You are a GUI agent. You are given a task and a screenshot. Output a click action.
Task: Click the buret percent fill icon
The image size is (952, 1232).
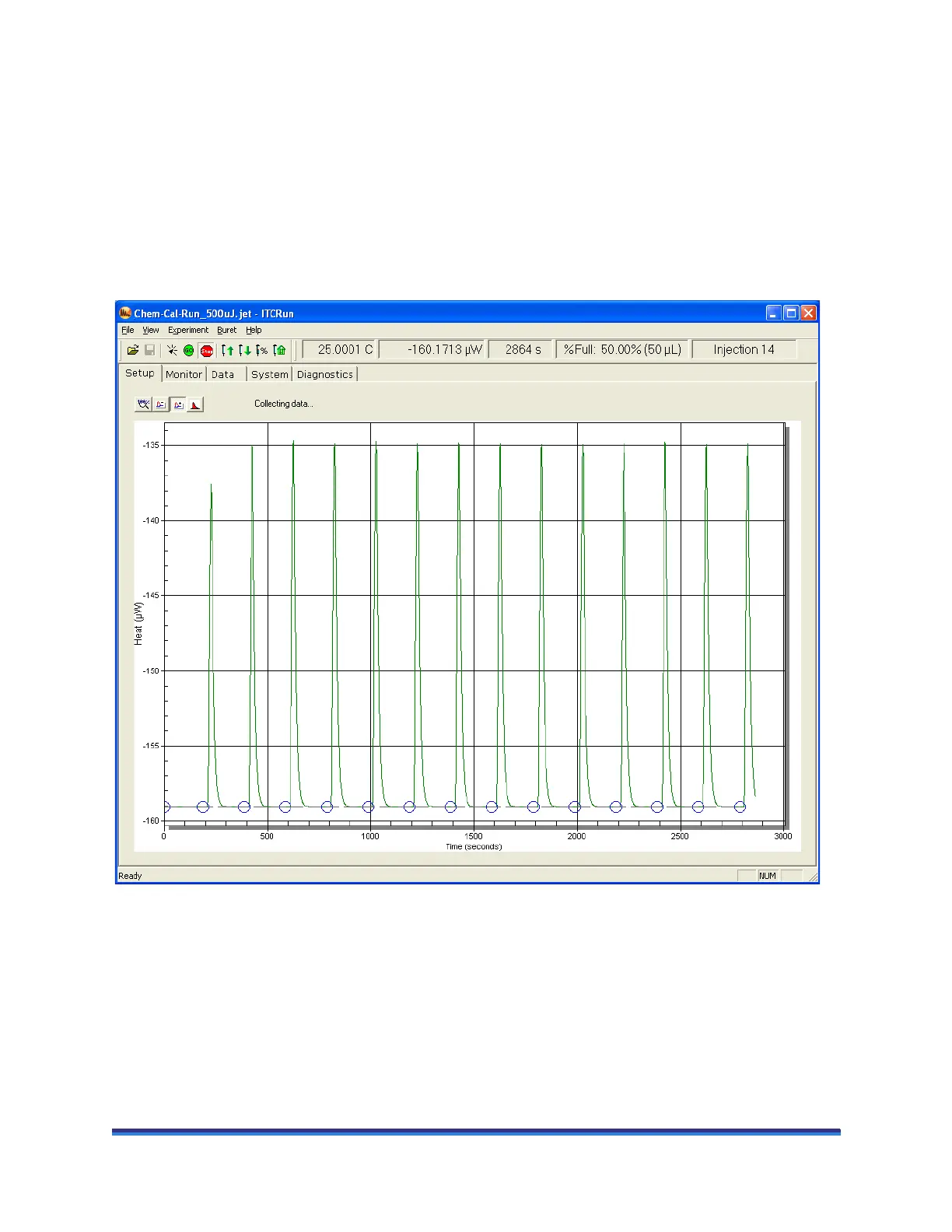pyautogui.click(x=261, y=351)
